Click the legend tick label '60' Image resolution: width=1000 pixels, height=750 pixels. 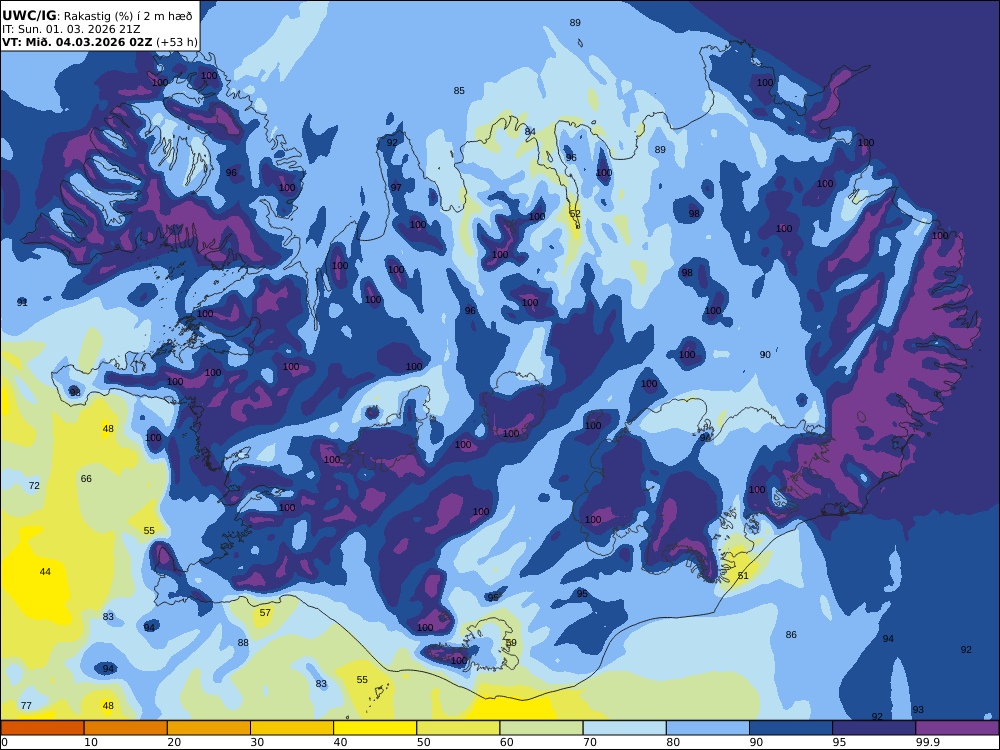click(x=506, y=742)
